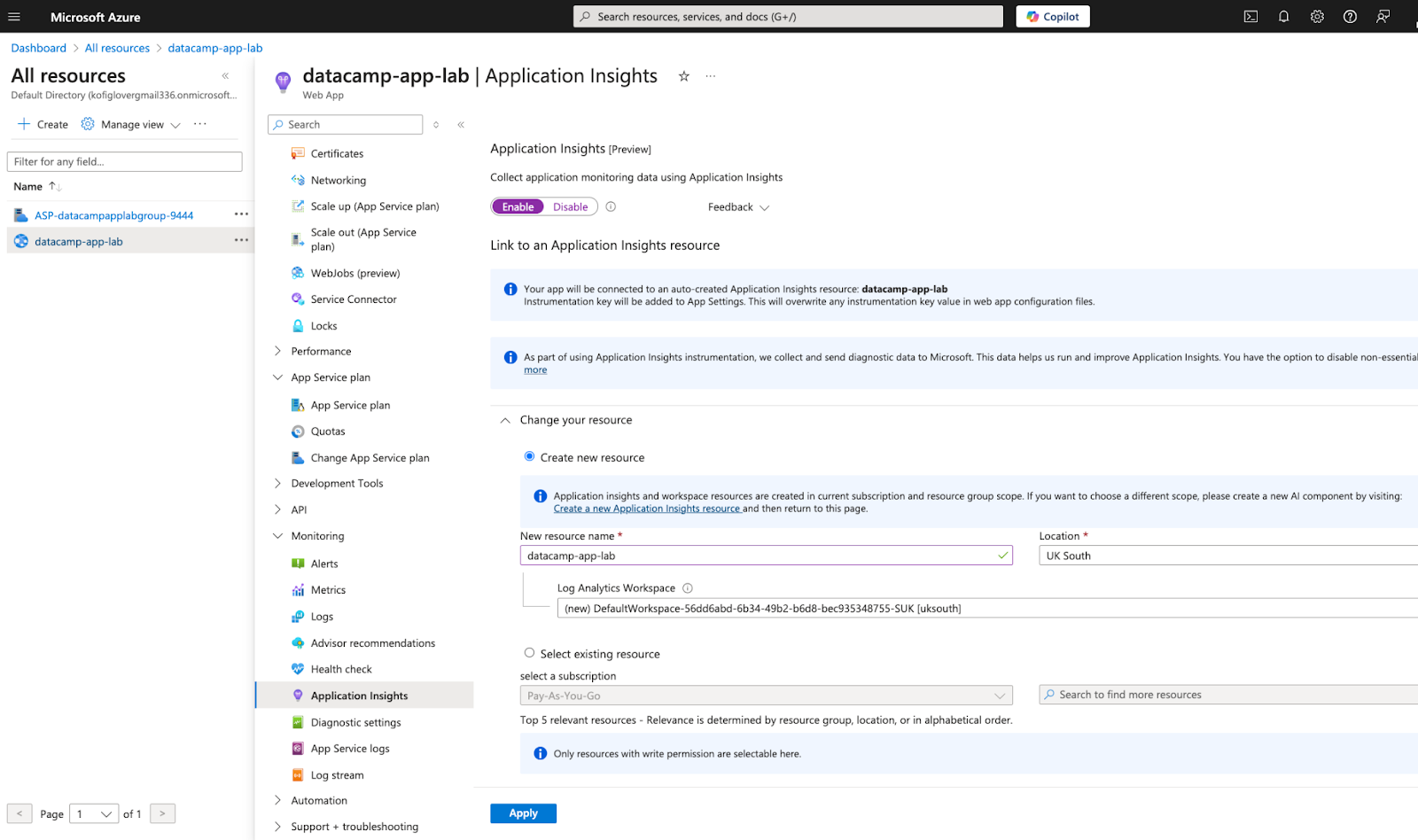Open WebJobs (preview)

pos(355,273)
